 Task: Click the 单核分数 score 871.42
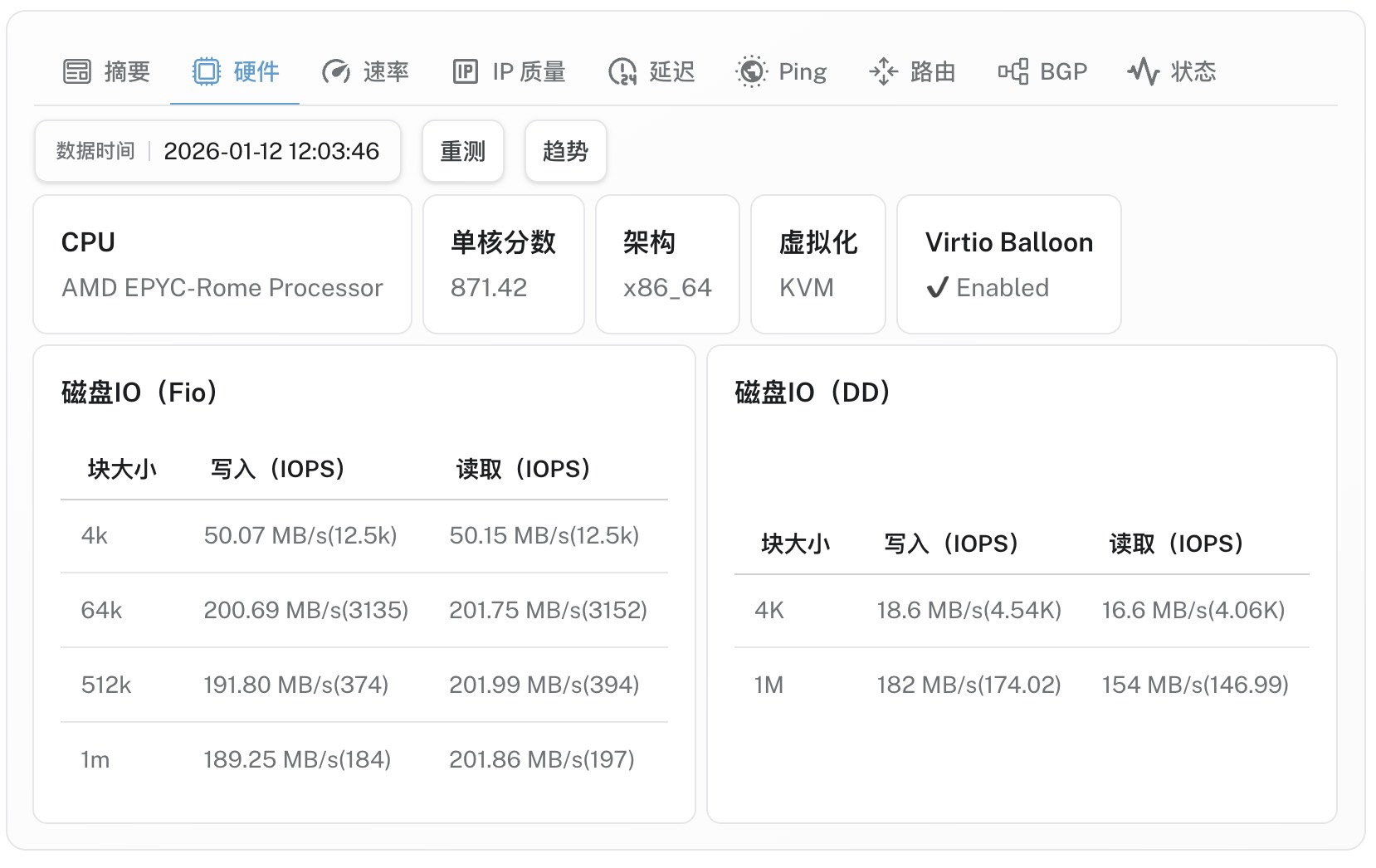click(489, 288)
